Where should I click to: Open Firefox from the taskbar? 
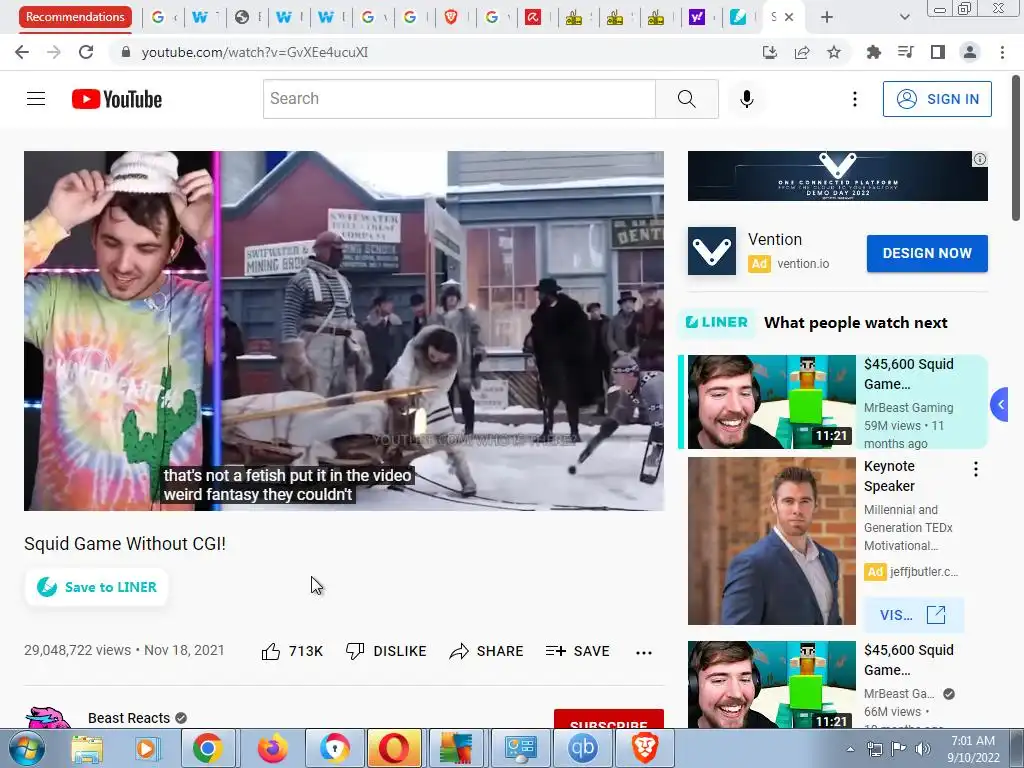coord(272,748)
